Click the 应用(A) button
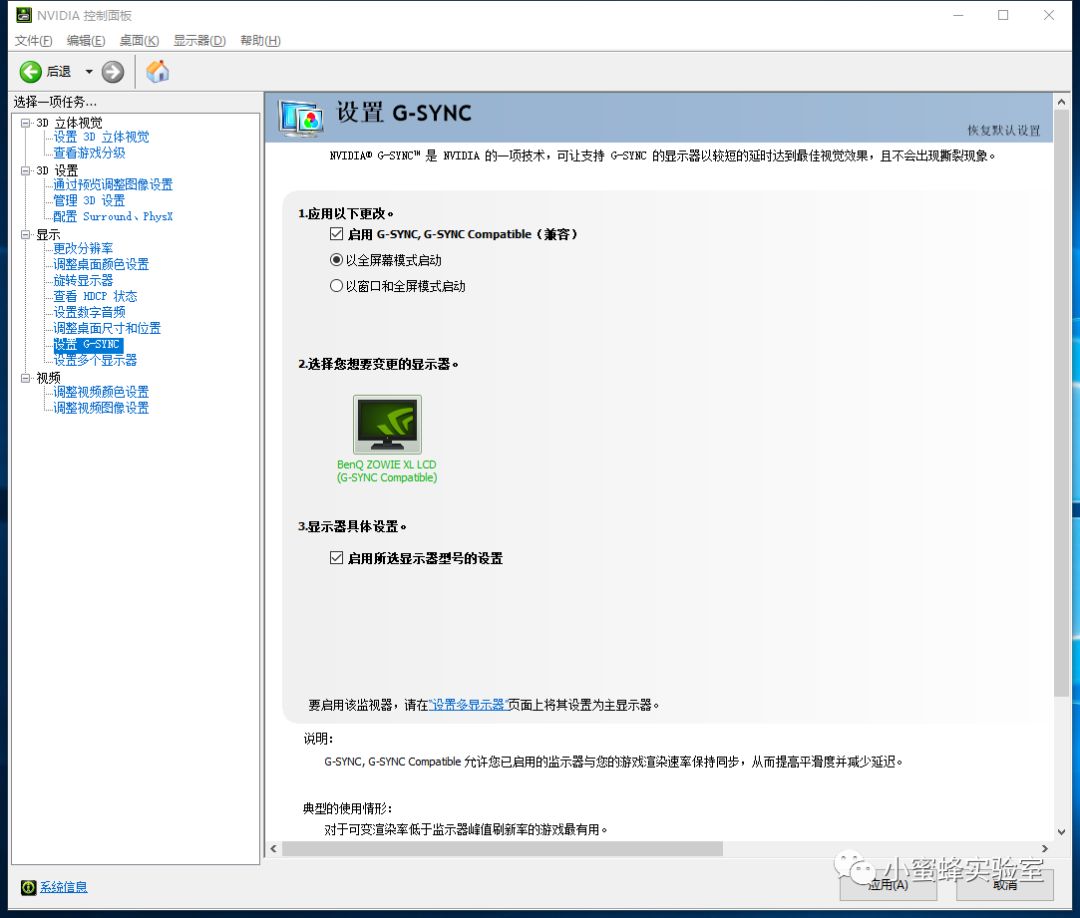 [x=888, y=885]
